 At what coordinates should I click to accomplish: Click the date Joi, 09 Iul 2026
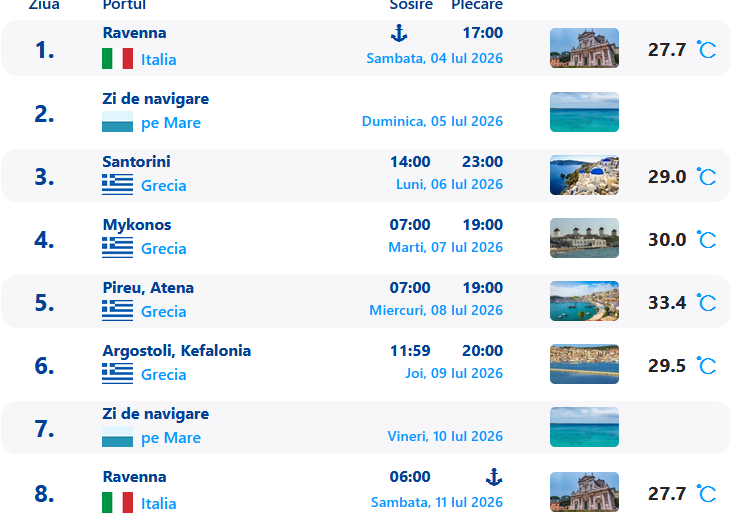[454, 373]
